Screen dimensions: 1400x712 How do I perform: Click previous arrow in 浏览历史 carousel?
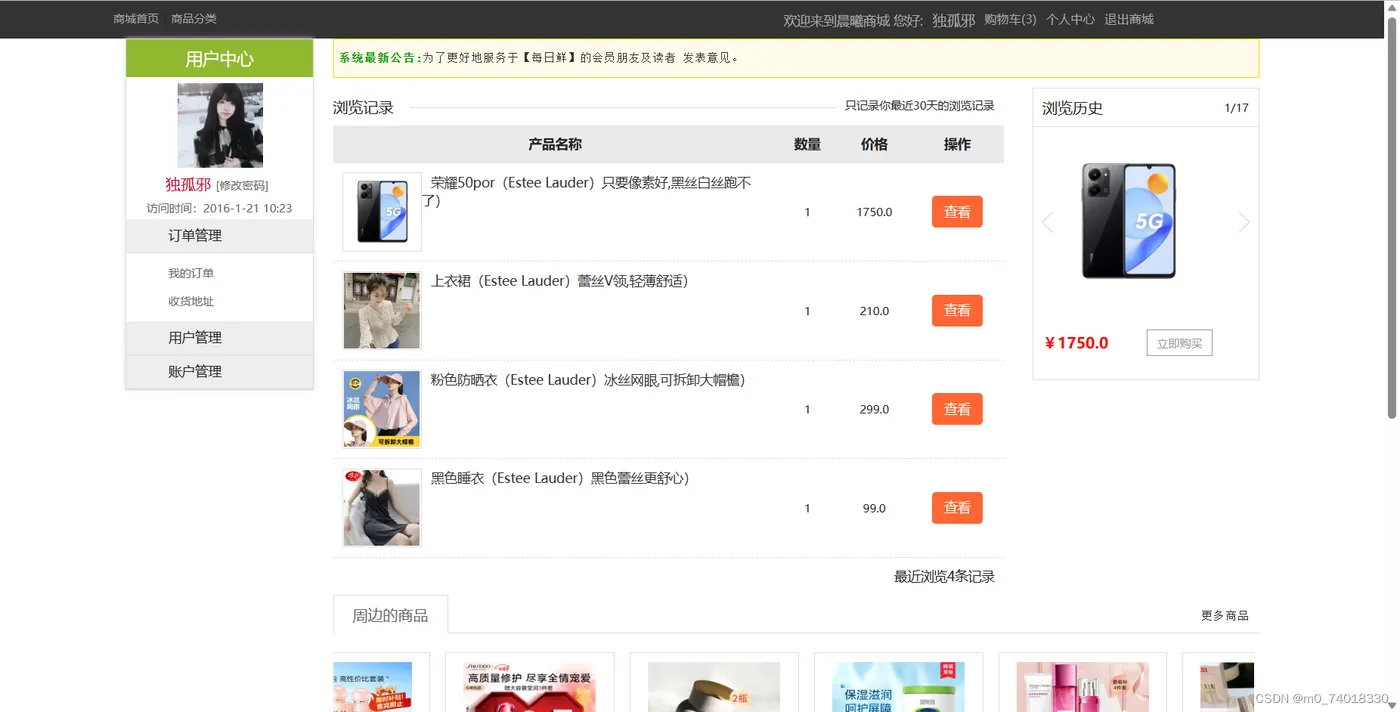click(1048, 222)
